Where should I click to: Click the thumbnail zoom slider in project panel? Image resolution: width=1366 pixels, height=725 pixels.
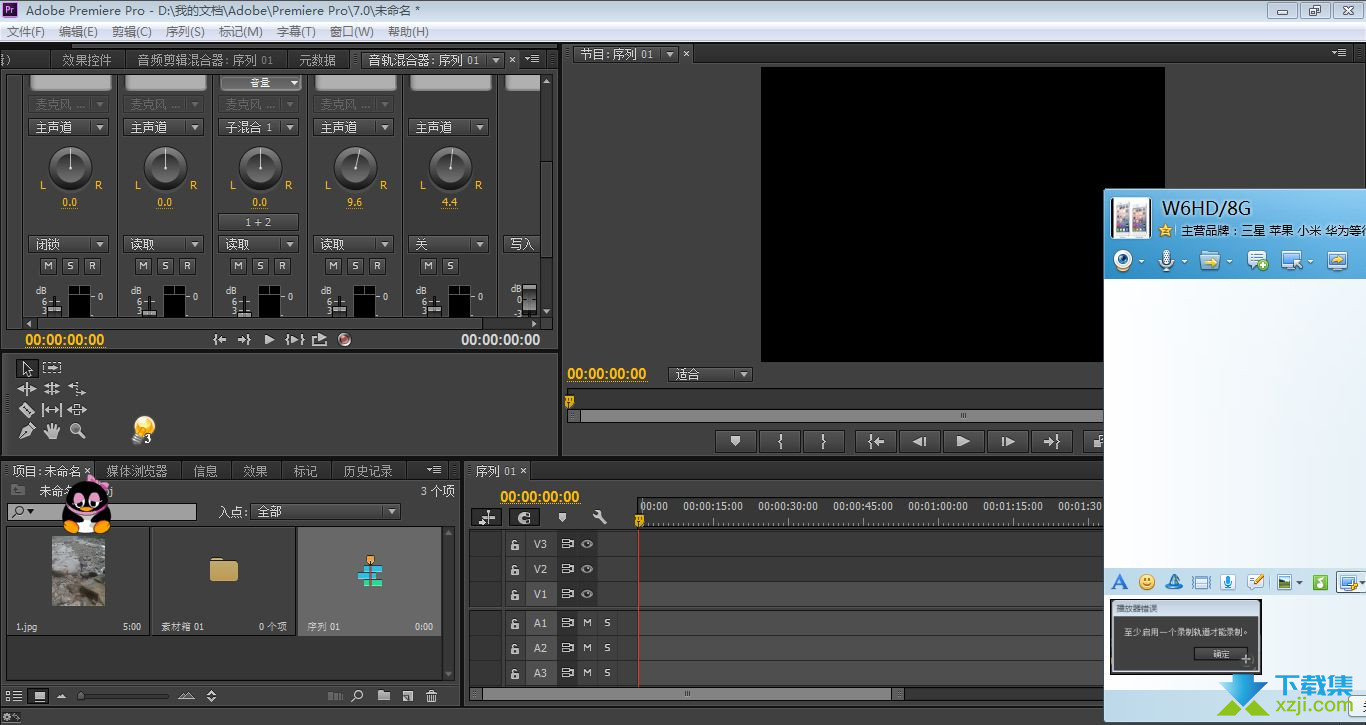(x=124, y=696)
